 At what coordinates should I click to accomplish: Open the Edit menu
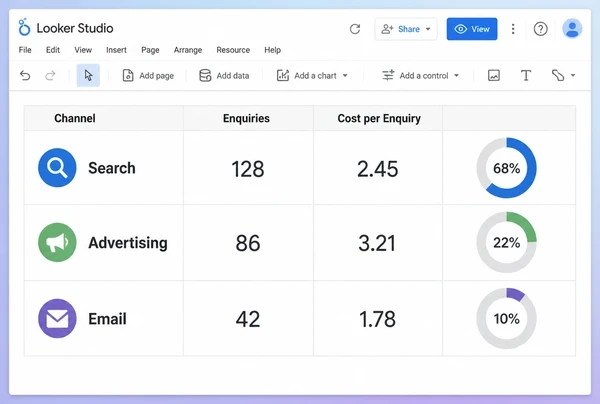coord(53,50)
